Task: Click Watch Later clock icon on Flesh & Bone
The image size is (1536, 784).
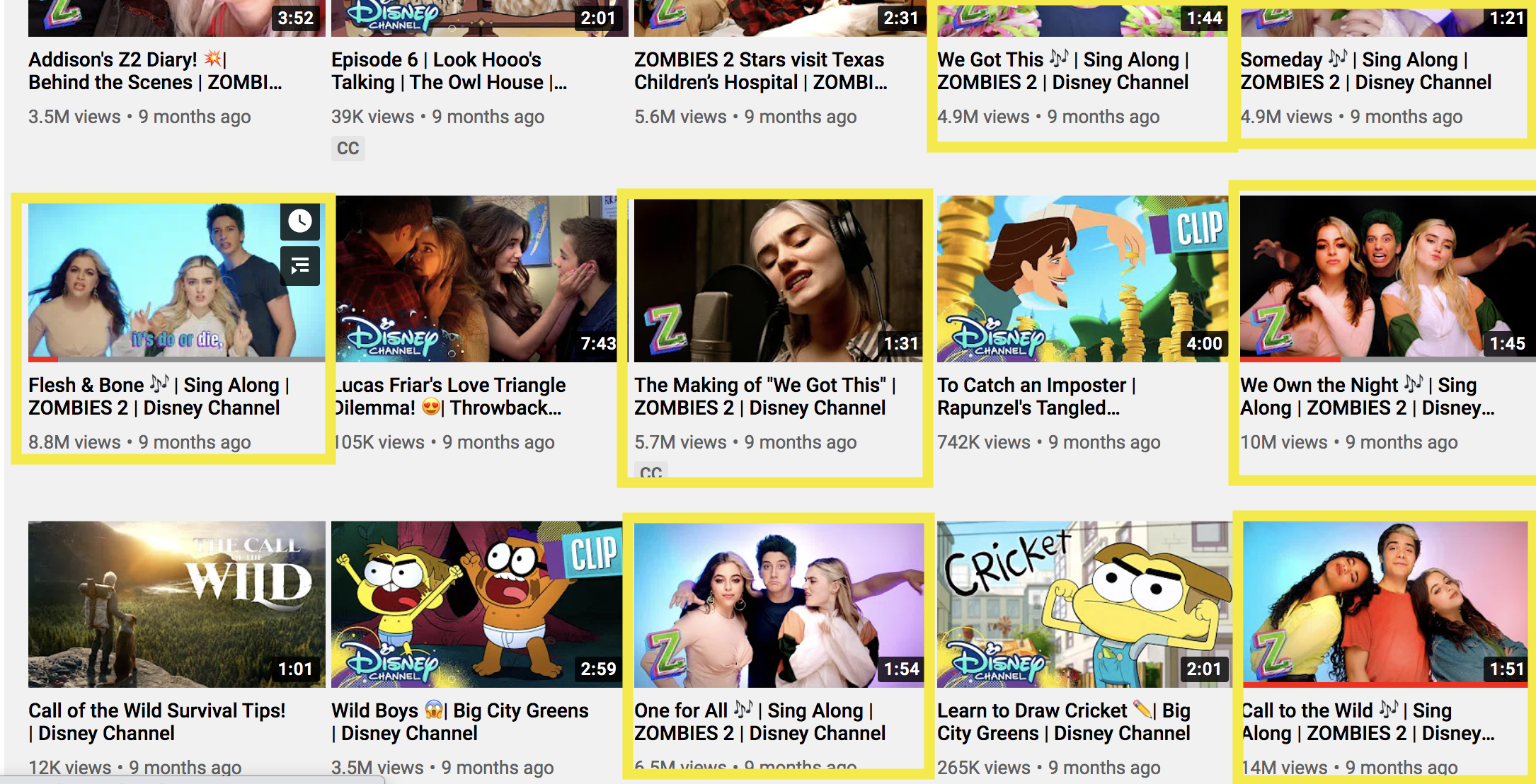Action: 300,221
